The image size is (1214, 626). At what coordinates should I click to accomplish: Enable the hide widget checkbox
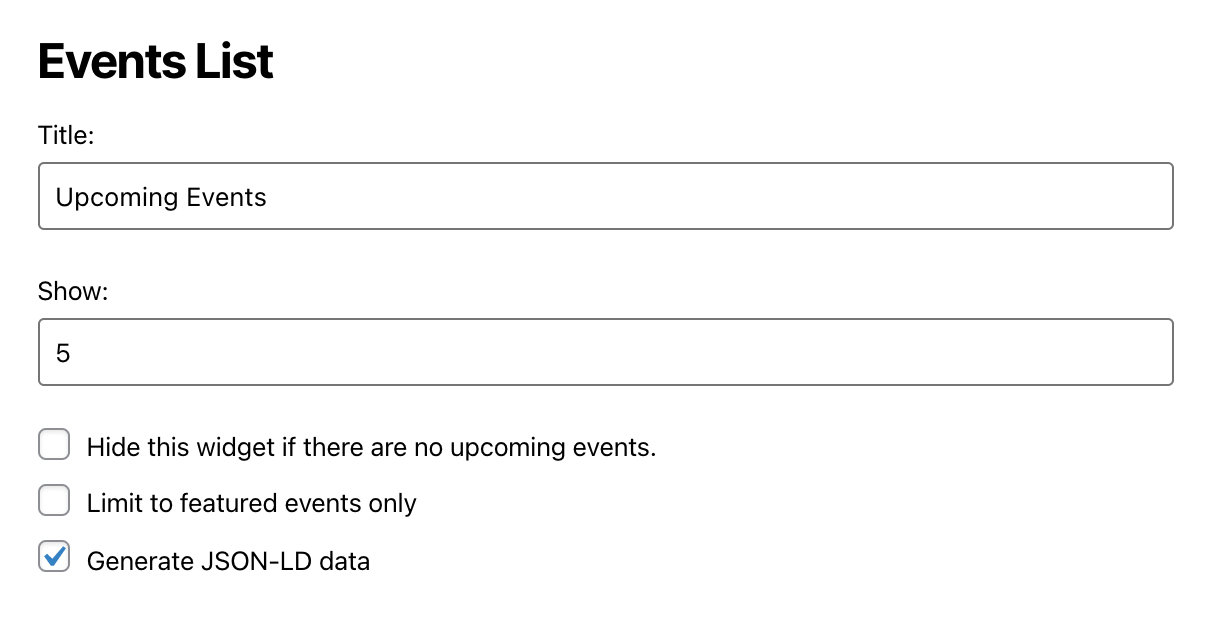[x=54, y=444]
